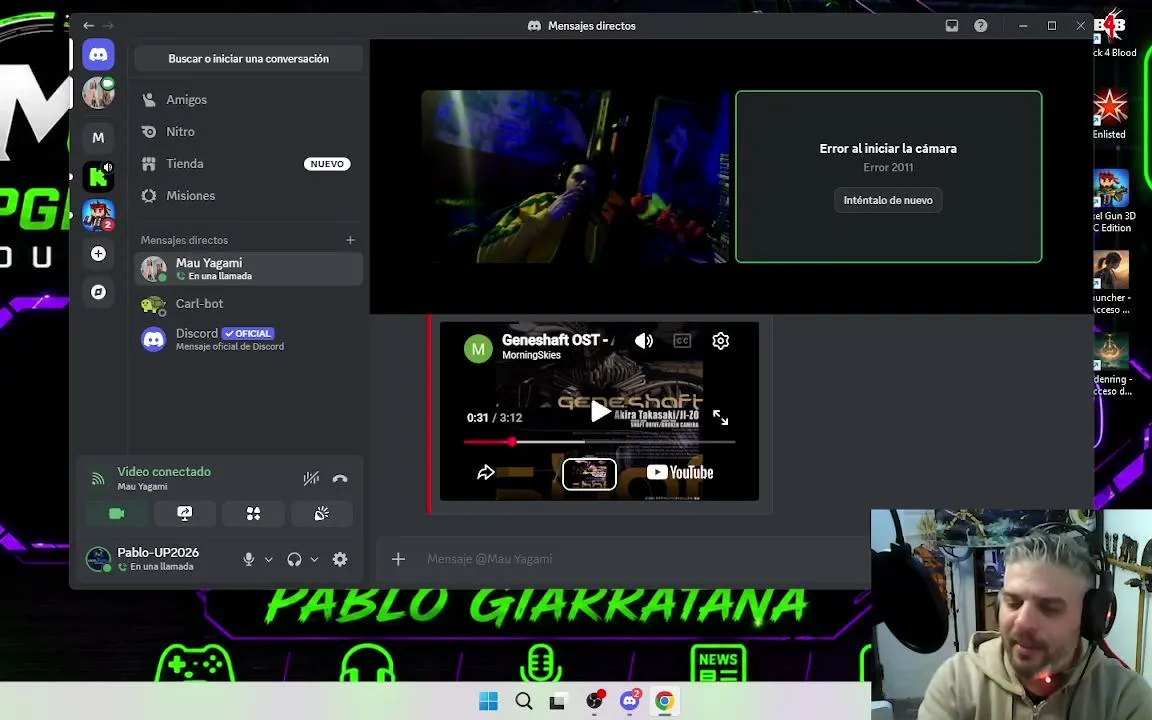This screenshot has width=1152, height=720.
Task: Play the Geneshaft OST YouTube video
Action: click(x=600, y=411)
